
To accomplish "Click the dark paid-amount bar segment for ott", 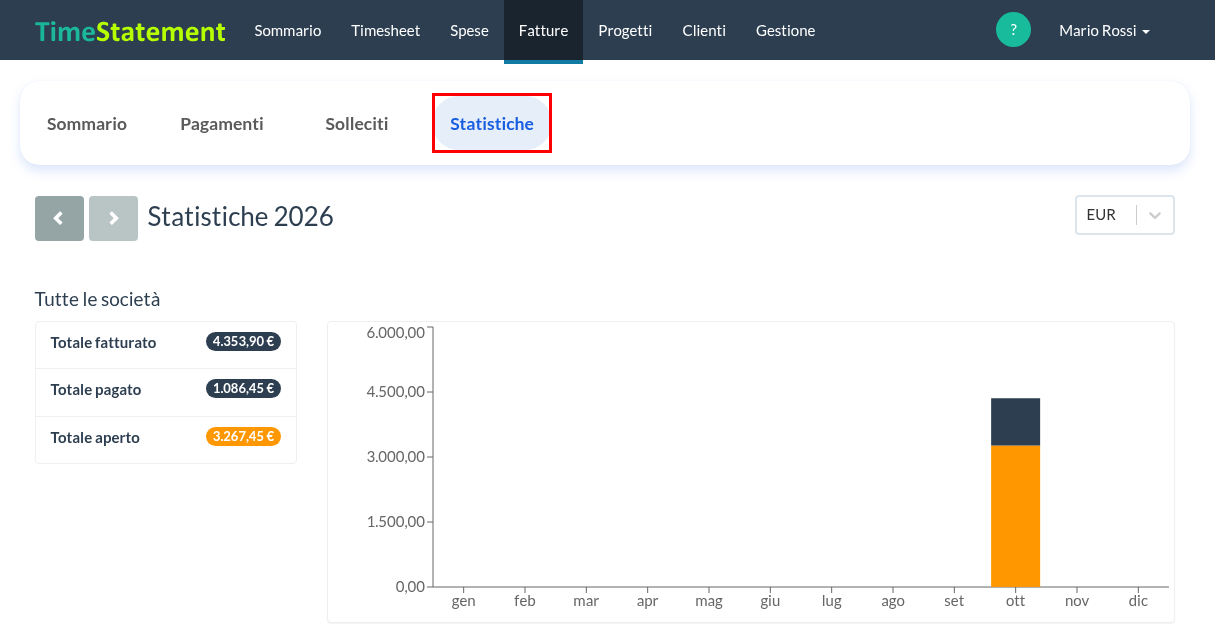I will (x=1015, y=422).
